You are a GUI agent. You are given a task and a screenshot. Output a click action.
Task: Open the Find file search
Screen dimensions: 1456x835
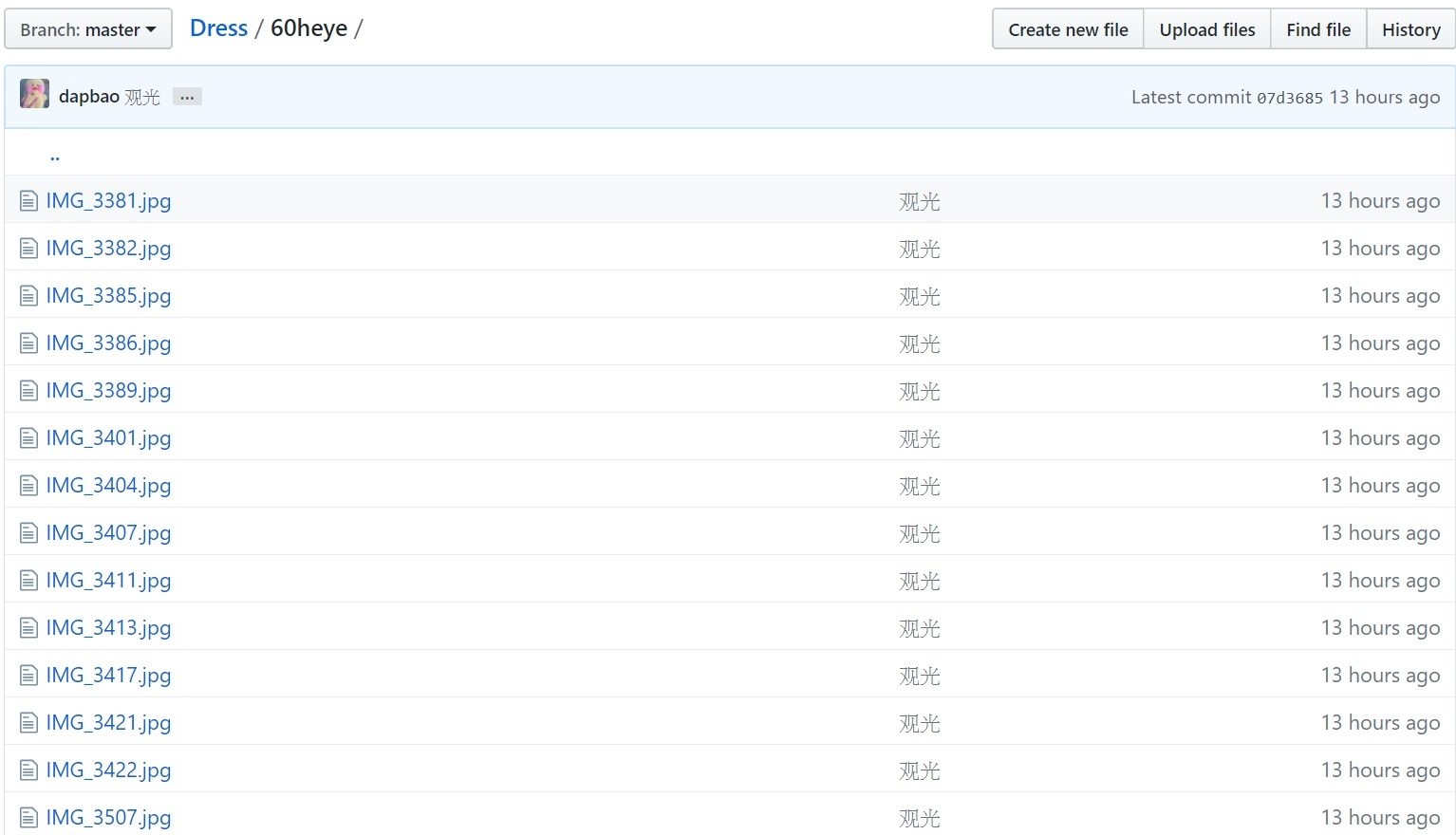(1317, 29)
